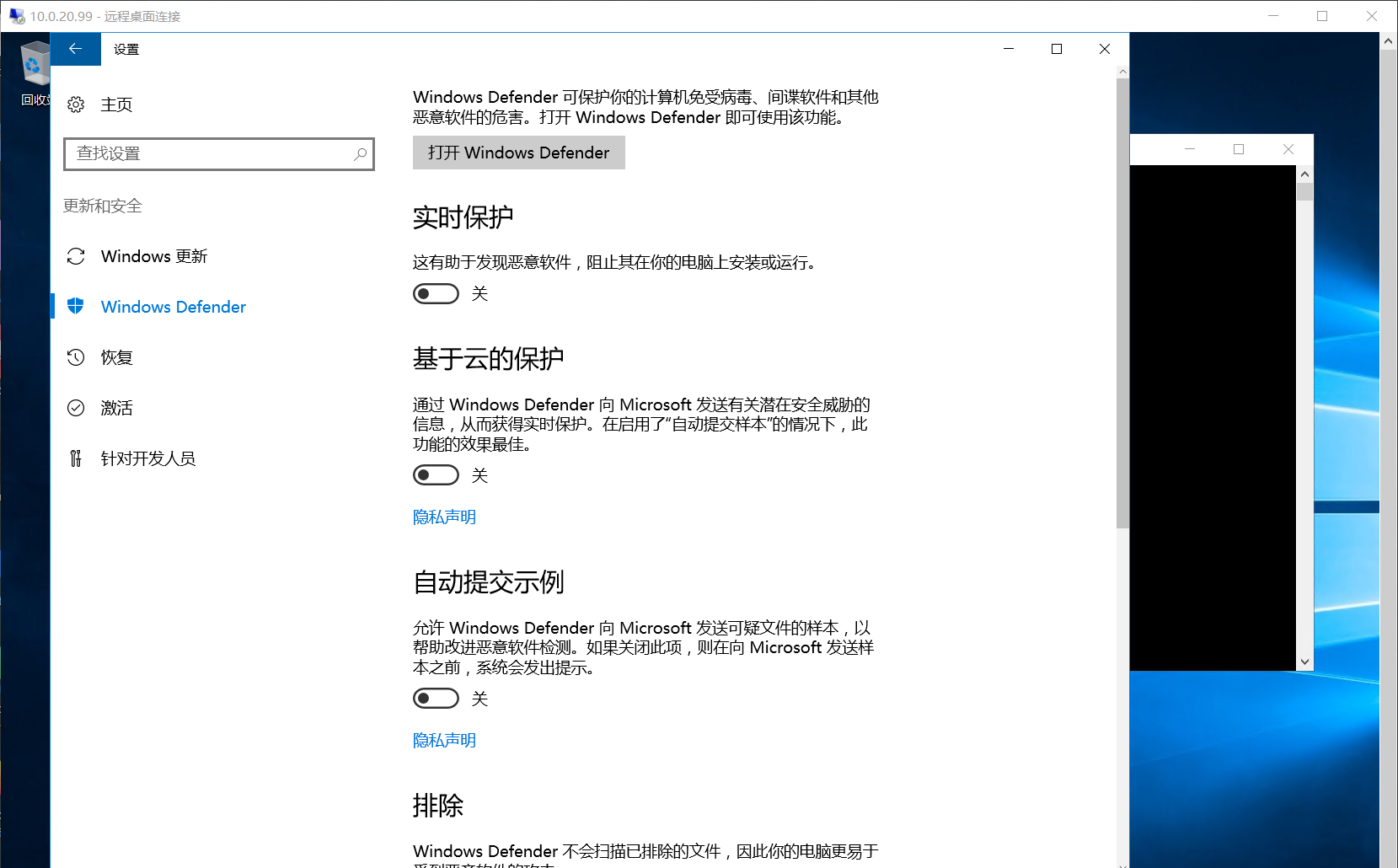The height and width of the screenshot is (868, 1398).
Task: Select the Windows 更新 refresh icon
Action: pos(76,256)
